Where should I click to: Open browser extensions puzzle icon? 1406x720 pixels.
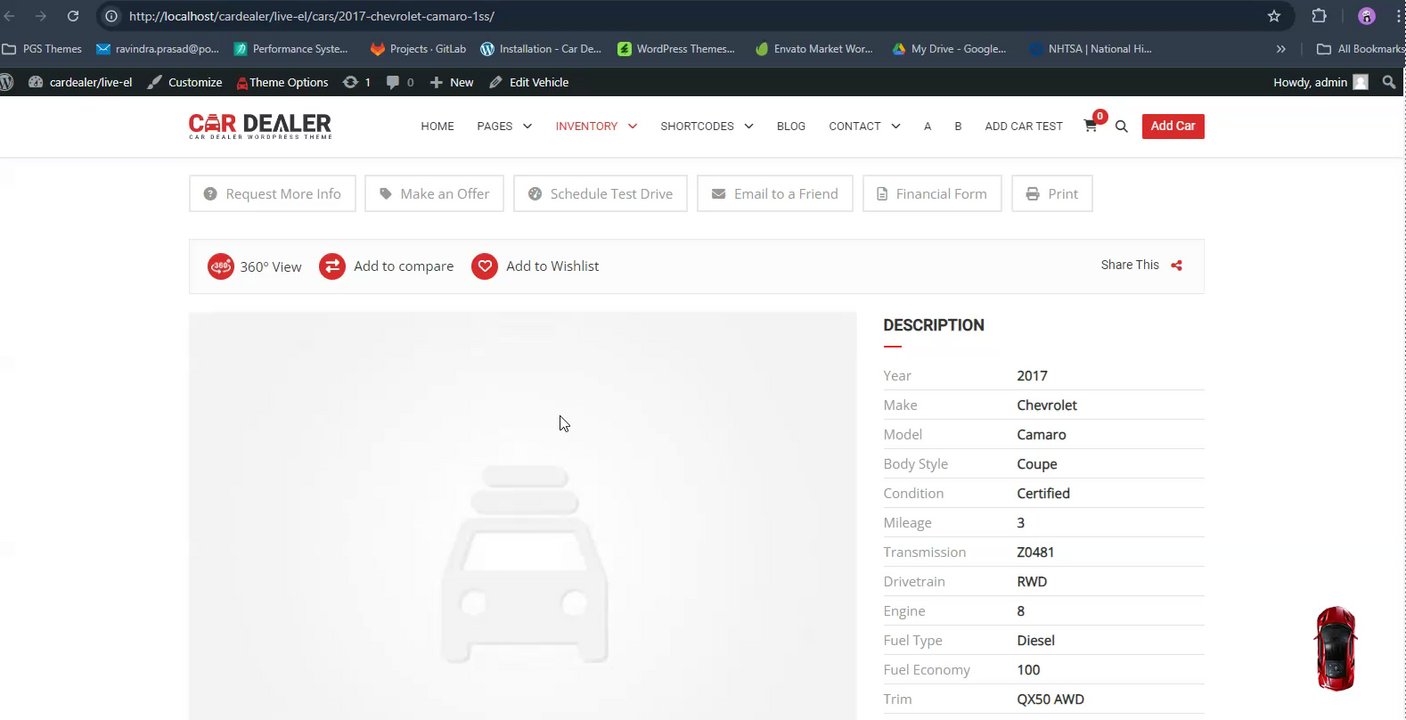1319,16
